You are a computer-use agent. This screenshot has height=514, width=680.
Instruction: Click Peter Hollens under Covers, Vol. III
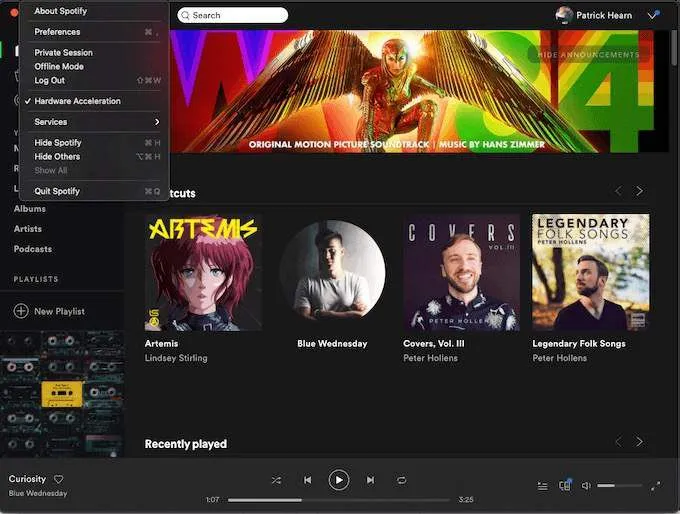tap(430, 358)
